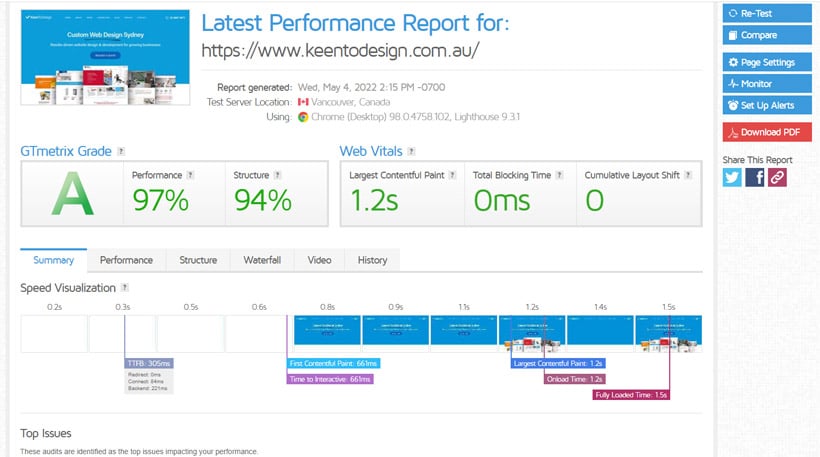Viewport: 820px width, 457px height.
Task: Click the website screenshot thumbnail
Action: pyautogui.click(x=105, y=58)
